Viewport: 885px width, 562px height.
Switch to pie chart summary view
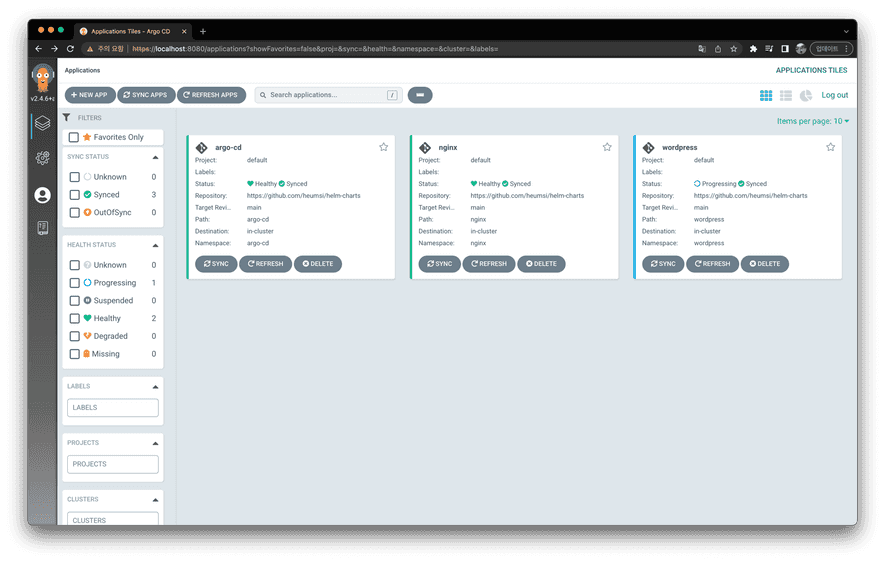pos(805,95)
